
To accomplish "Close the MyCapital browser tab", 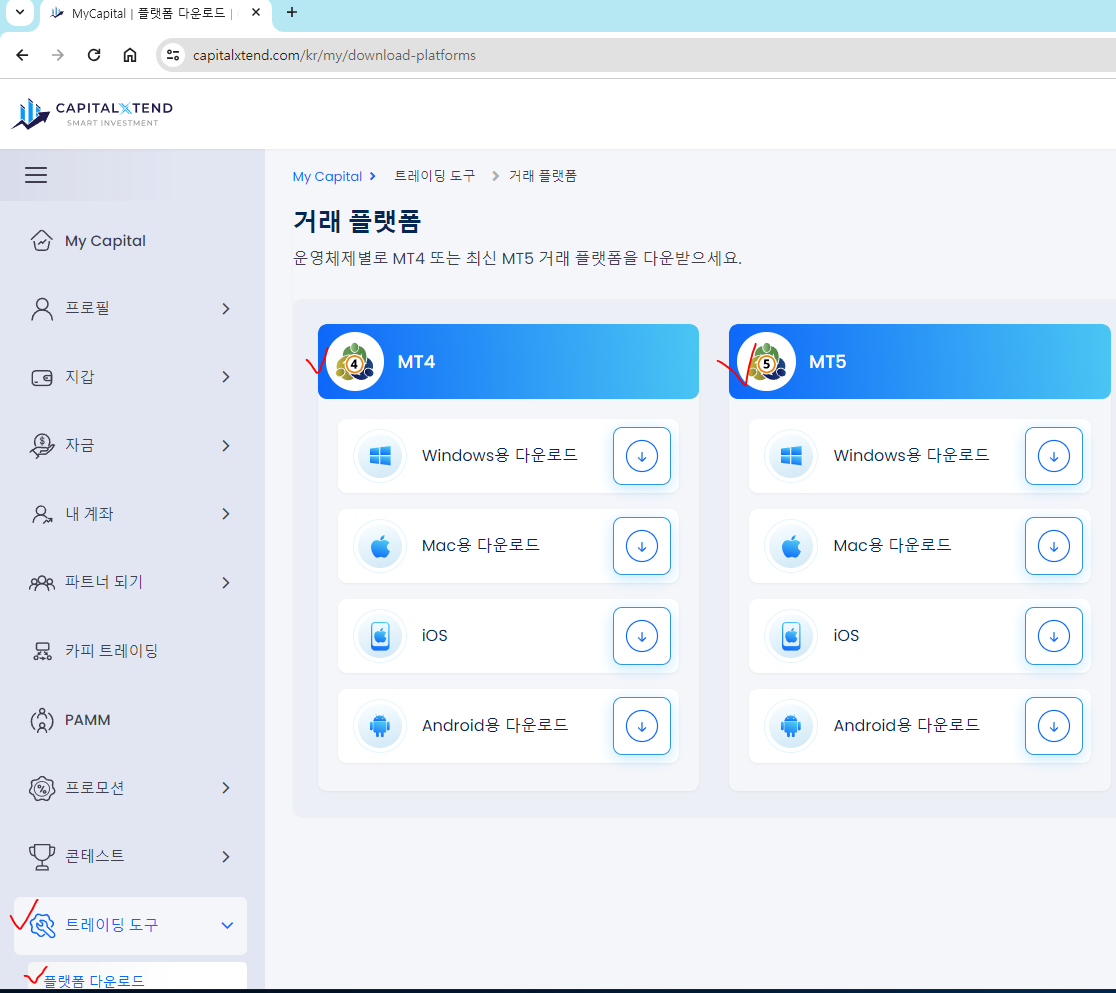I will point(256,13).
